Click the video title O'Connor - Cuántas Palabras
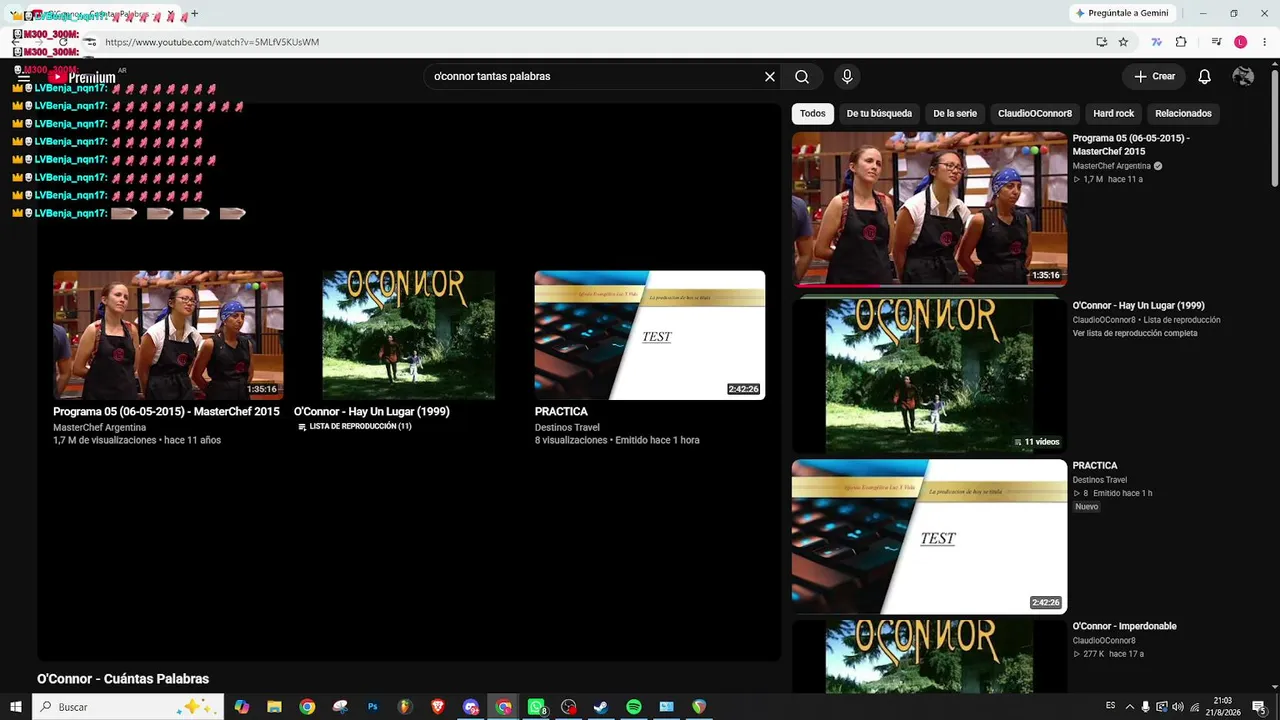Viewport: 1280px width, 720px height. [123, 679]
